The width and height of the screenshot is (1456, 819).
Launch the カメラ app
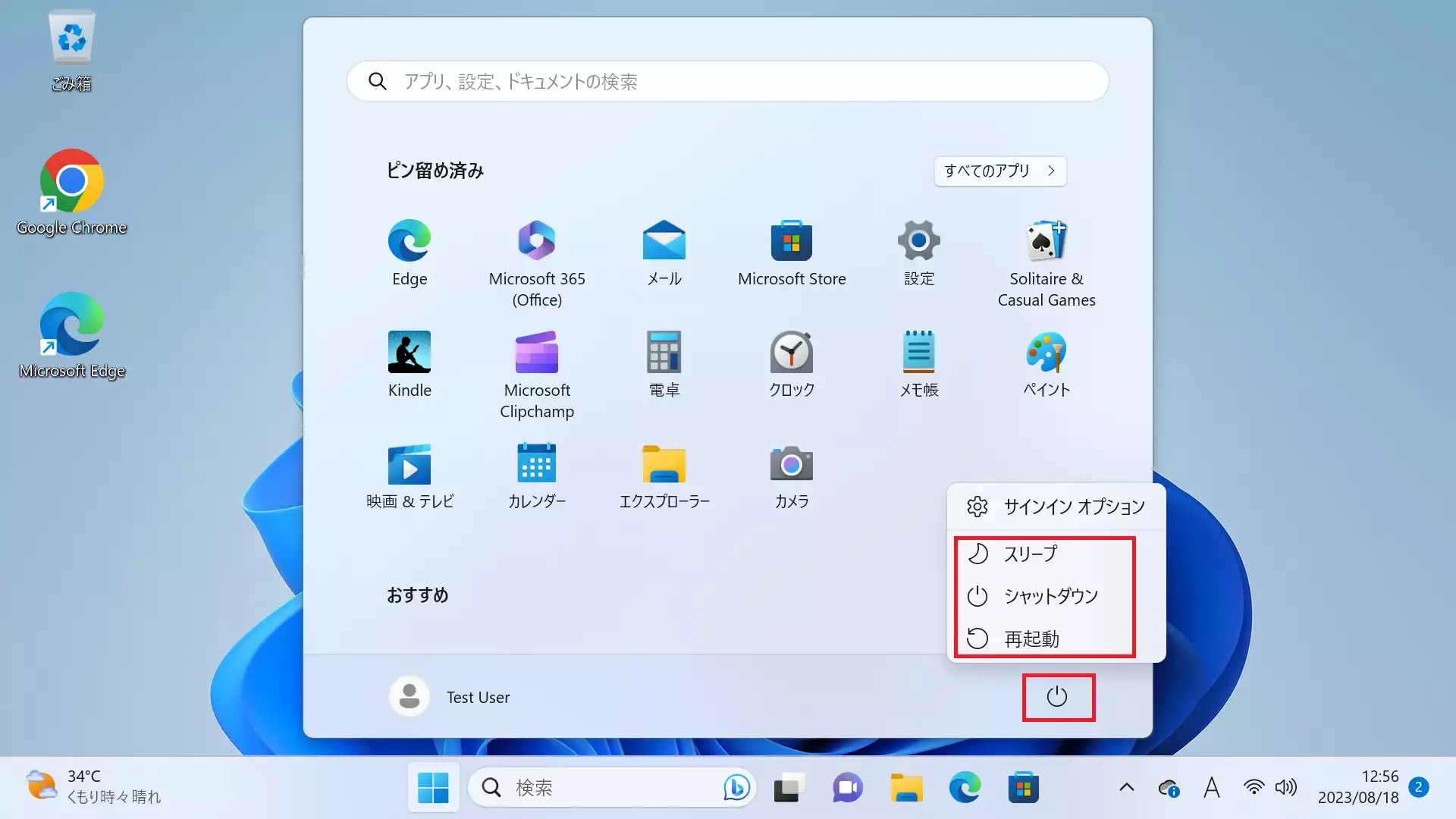[792, 476]
